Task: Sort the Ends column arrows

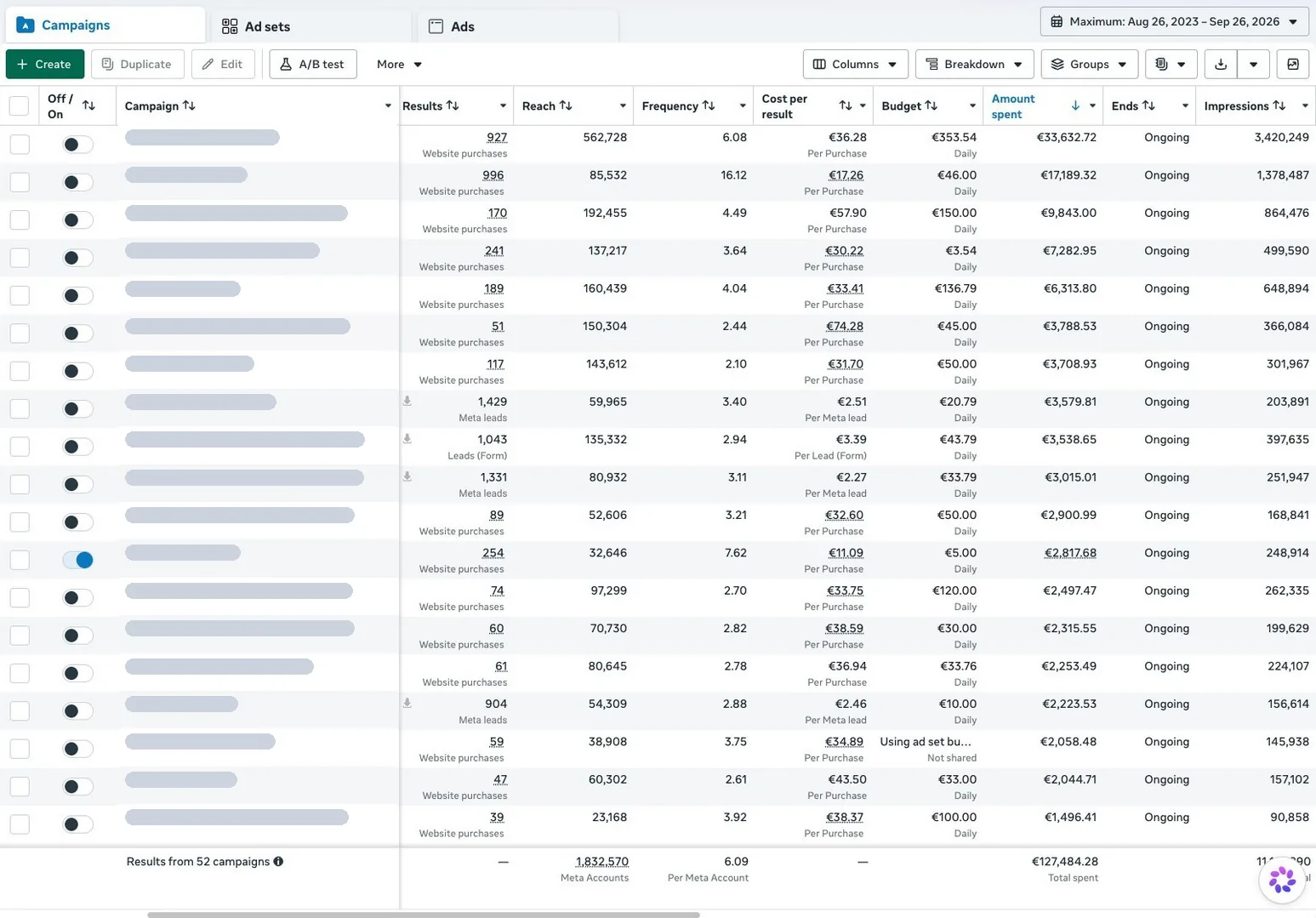Action: [1148, 105]
